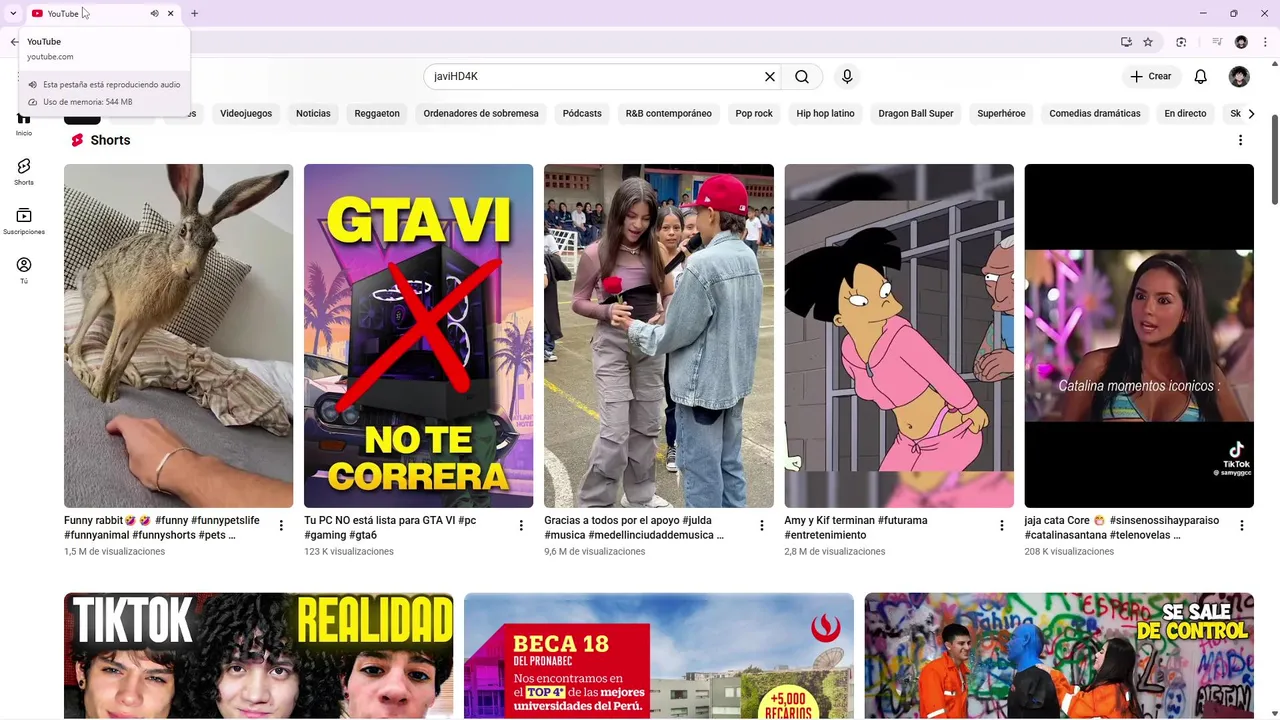The image size is (1280, 720).
Task: Open the Chrome profile avatar
Action: [x=1241, y=42]
